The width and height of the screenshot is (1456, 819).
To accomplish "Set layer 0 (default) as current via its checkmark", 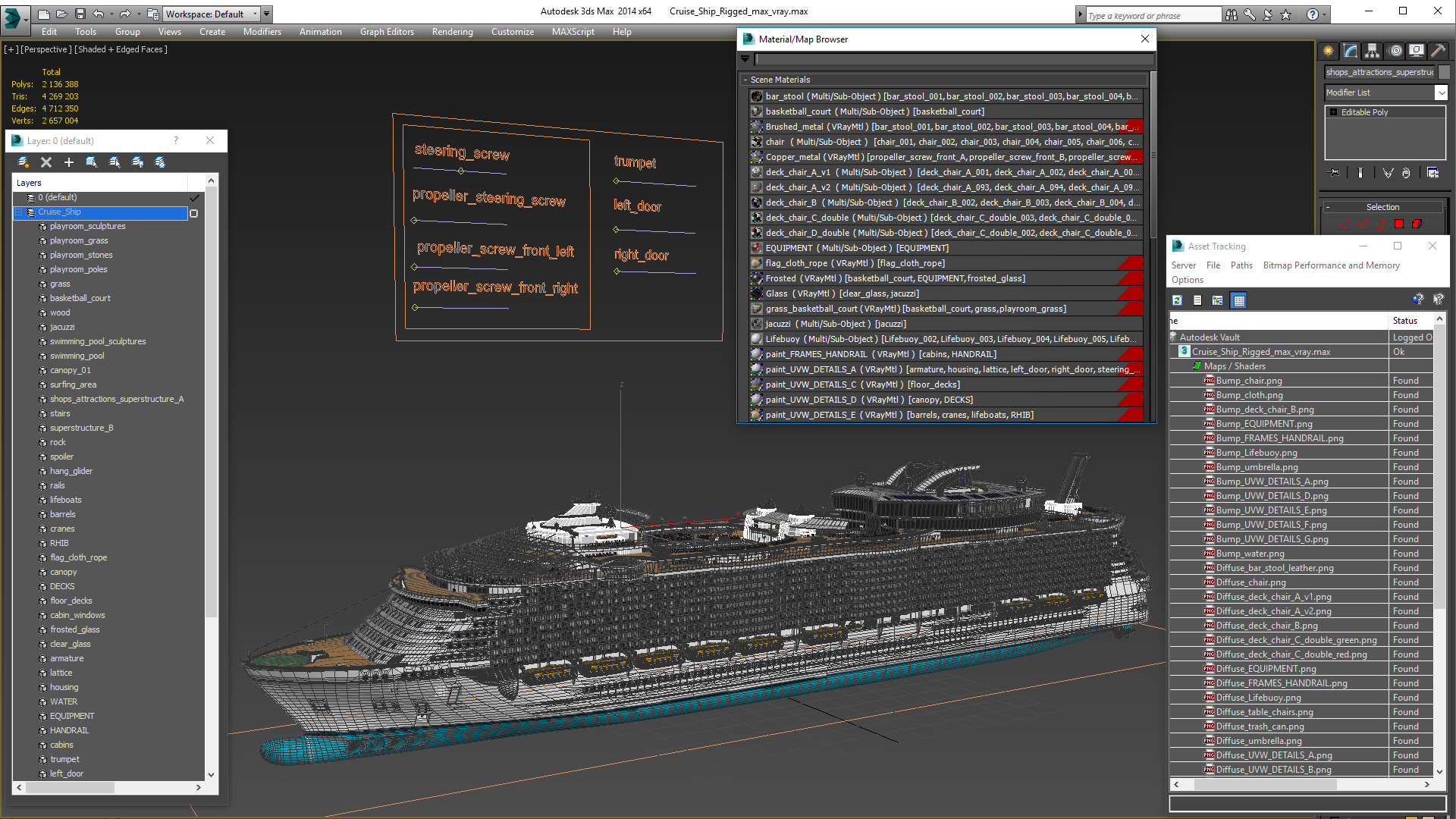I will (194, 197).
